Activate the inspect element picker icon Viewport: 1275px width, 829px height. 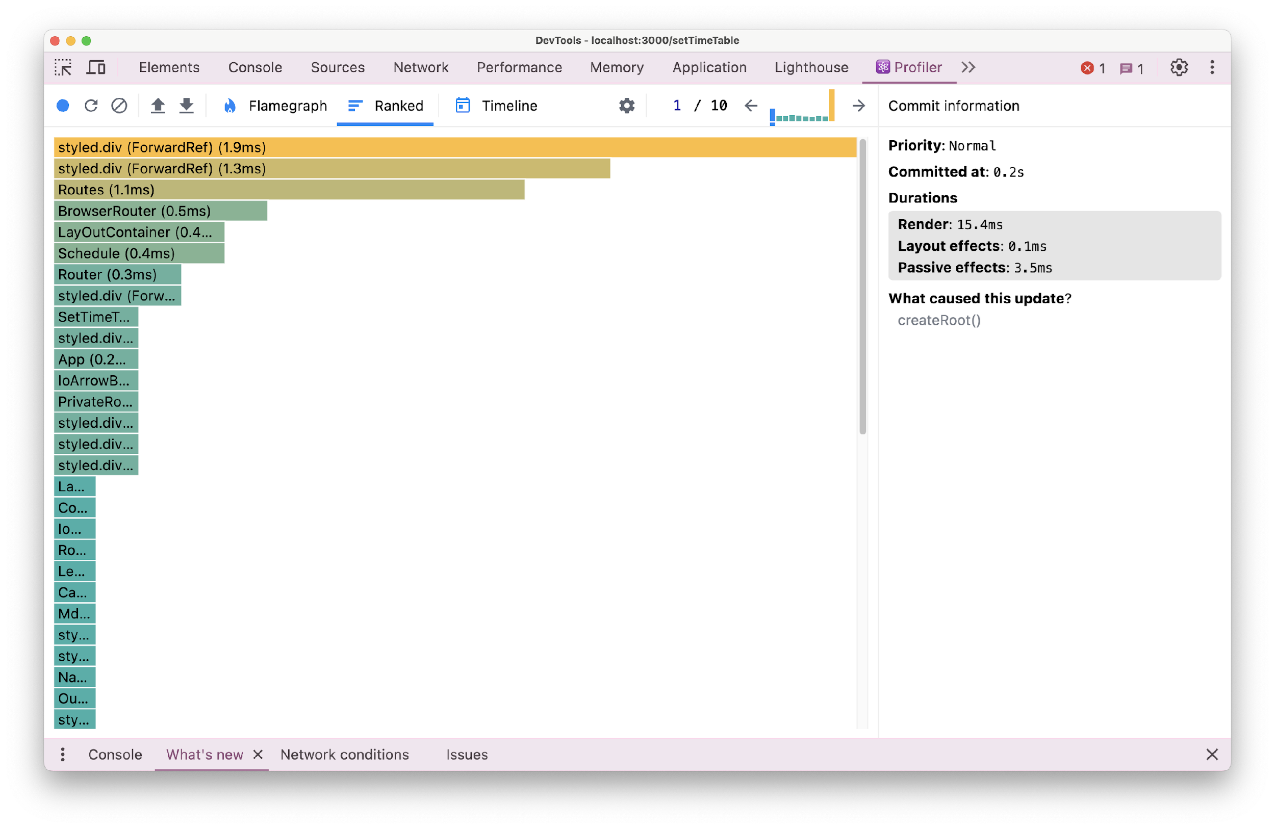[63, 68]
